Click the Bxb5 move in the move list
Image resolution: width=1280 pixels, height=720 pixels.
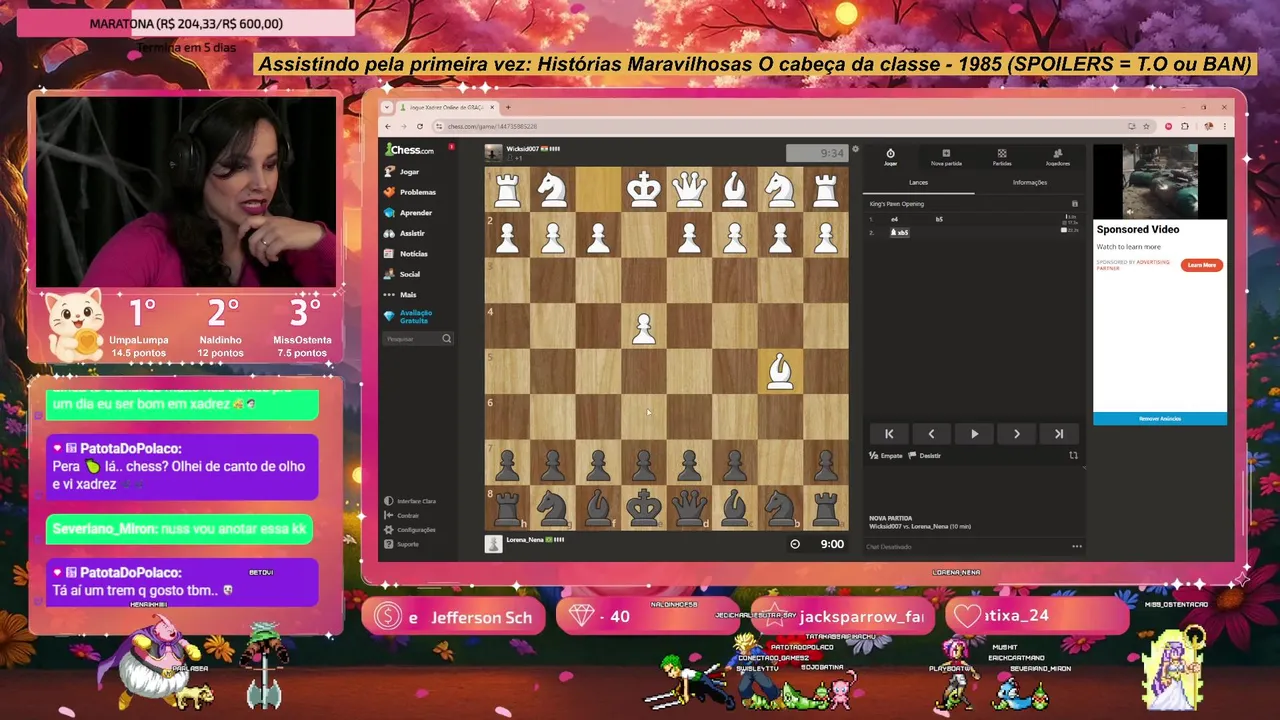coord(900,232)
